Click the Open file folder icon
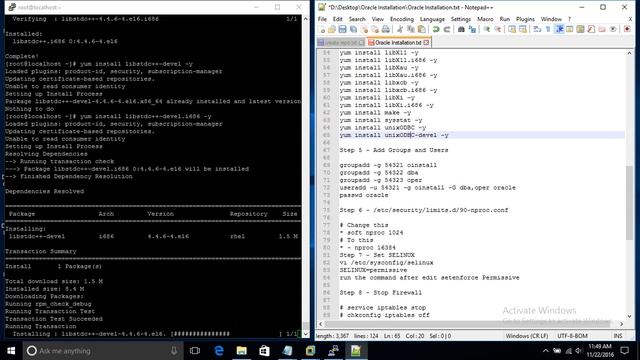The image size is (640, 360). (331, 29)
